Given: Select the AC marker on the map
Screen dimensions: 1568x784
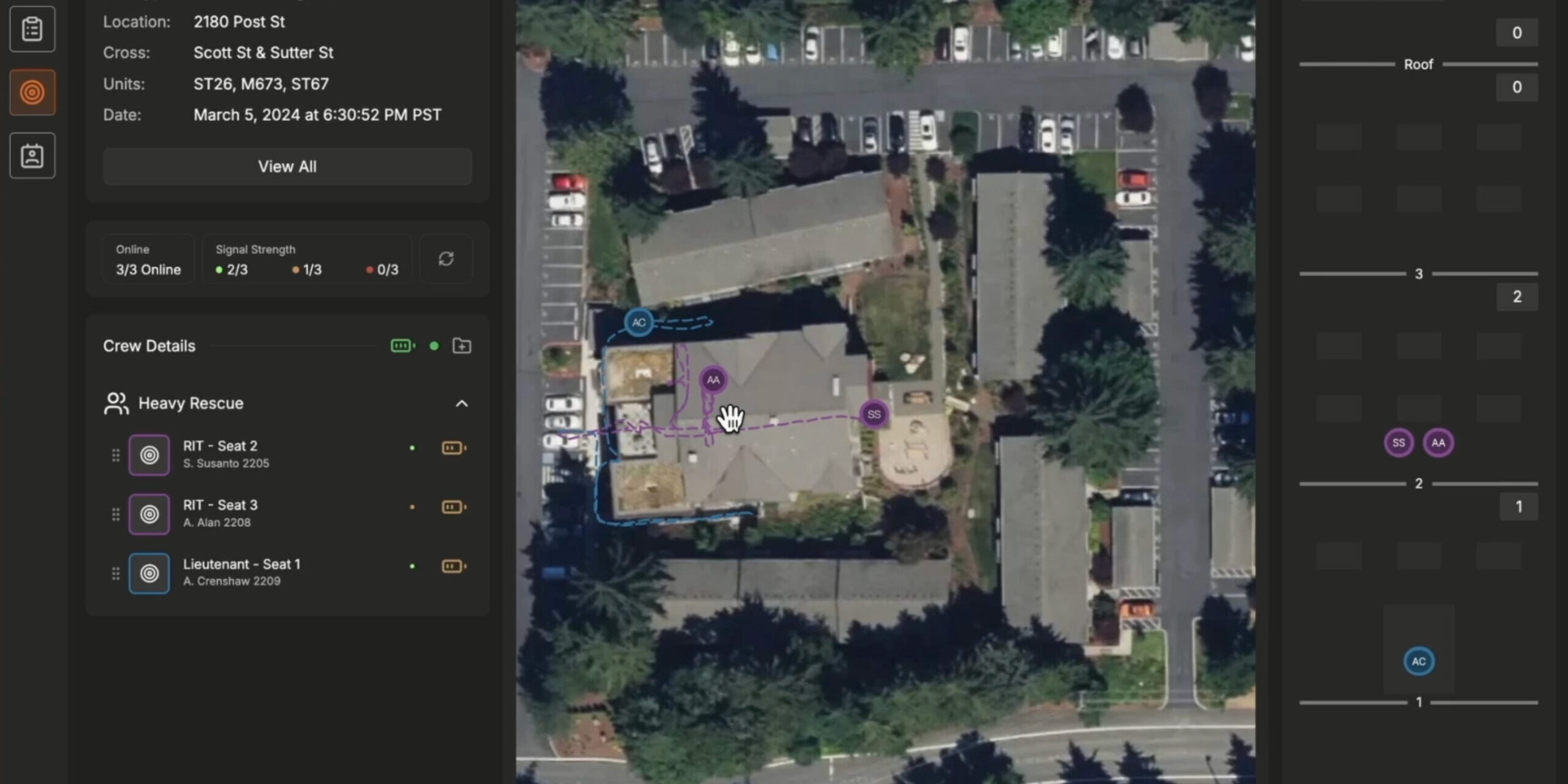Looking at the screenshot, I should click(639, 322).
